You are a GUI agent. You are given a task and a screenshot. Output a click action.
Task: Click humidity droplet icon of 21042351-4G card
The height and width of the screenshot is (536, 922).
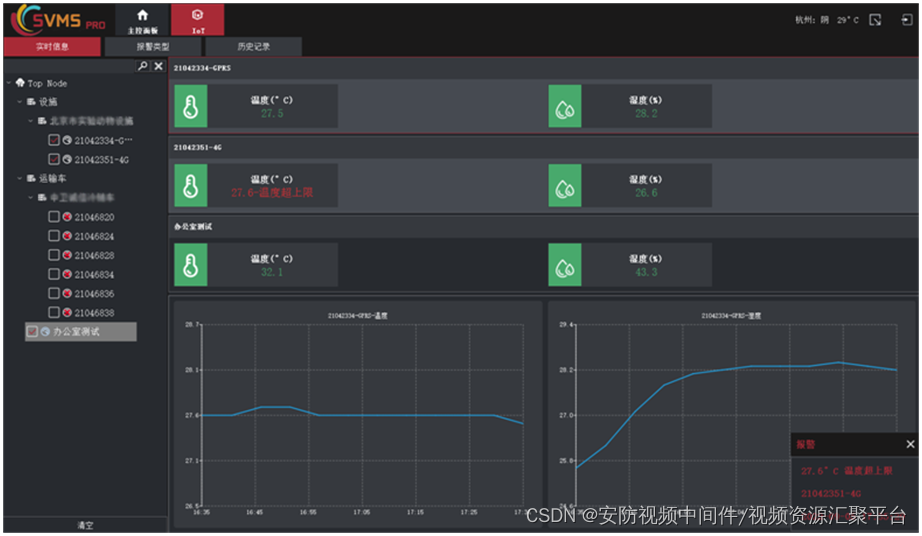(564, 186)
